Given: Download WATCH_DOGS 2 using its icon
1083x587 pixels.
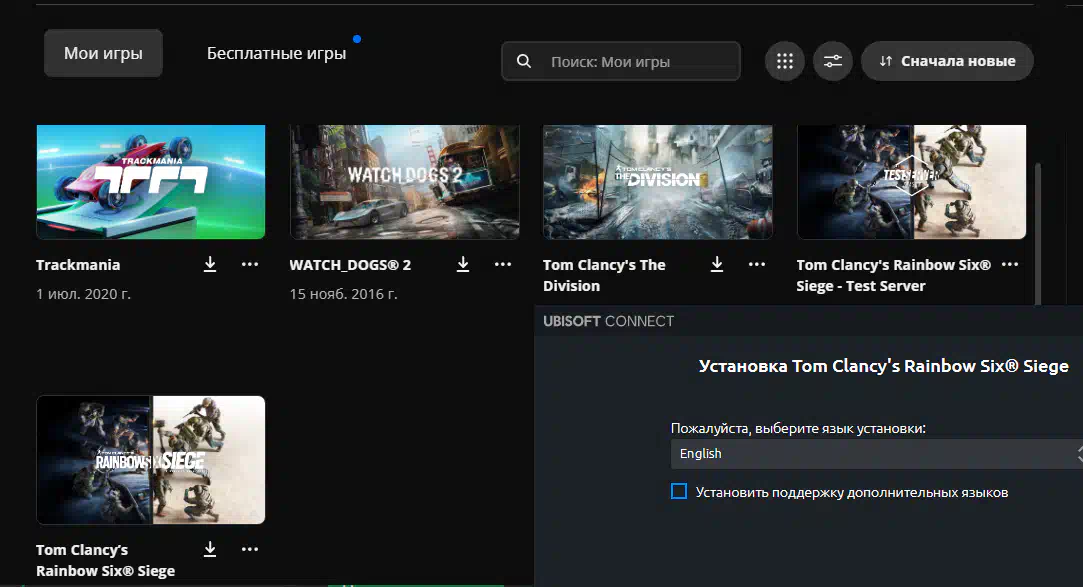Looking at the screenshot, I should click(463, 264).
